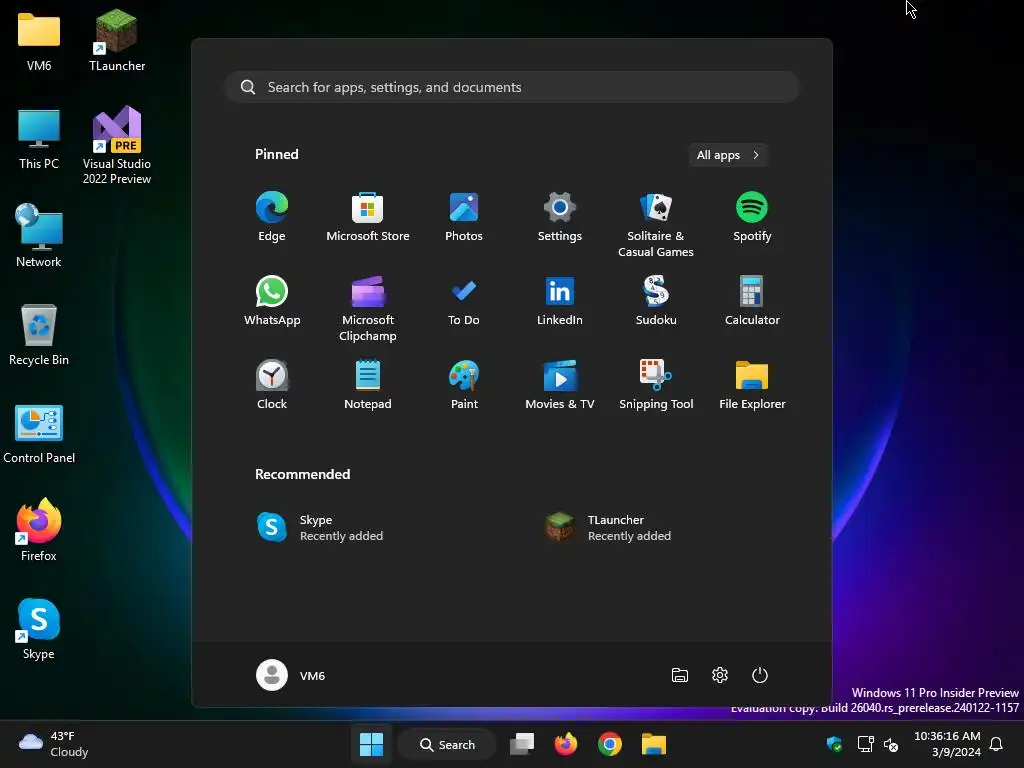Open the To Do app
Viewport: 1024px width, 768px height.
tap(464, 300)
